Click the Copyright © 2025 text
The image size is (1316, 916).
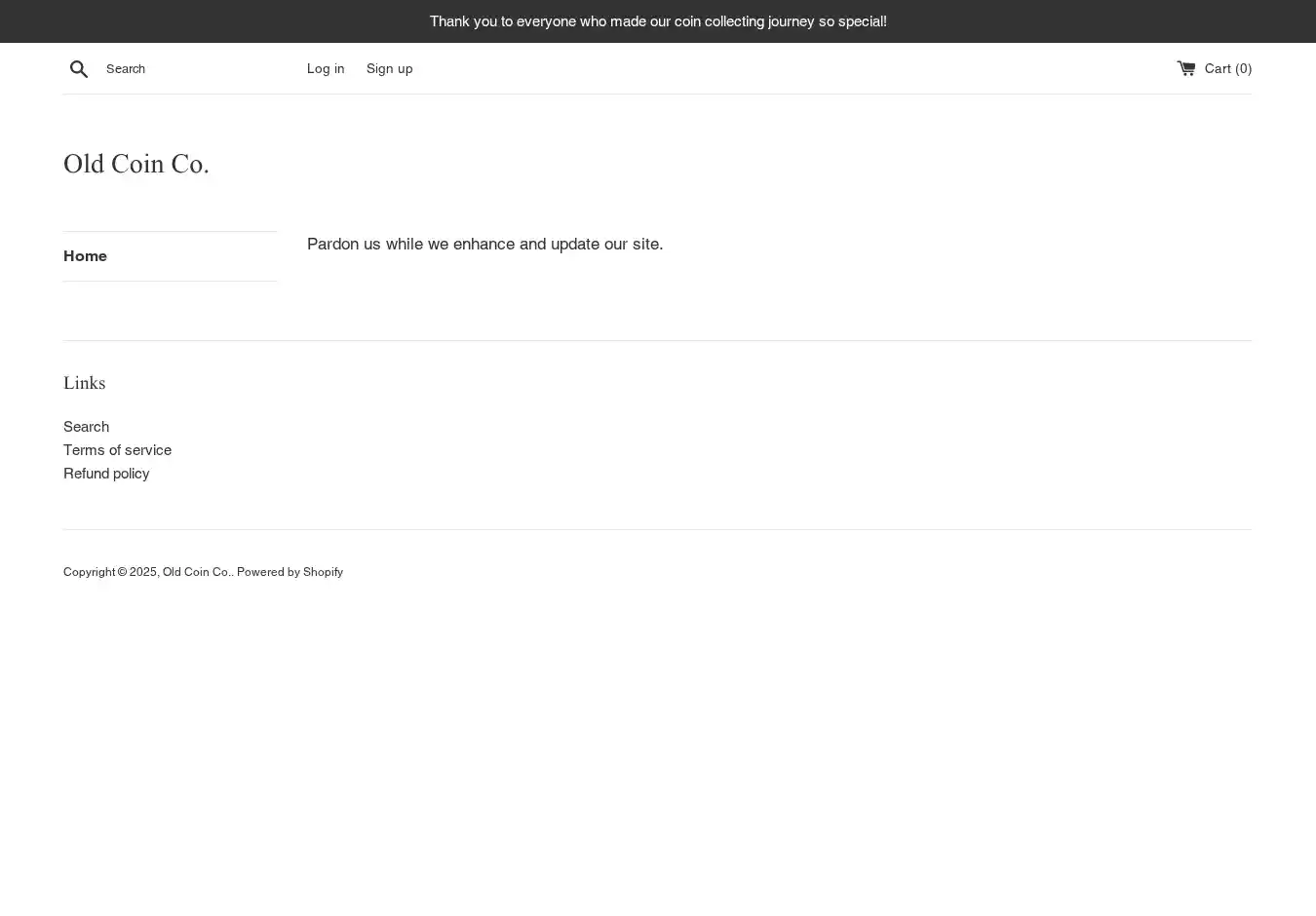click(110, 572)
